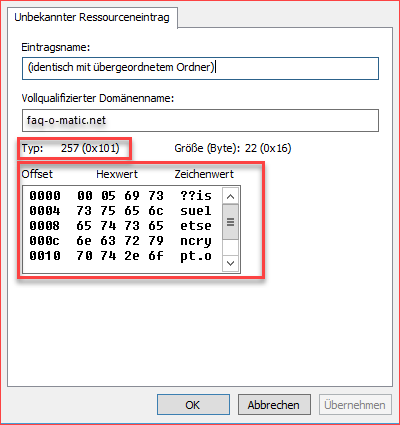Screen dimensions: 400x425
Task: Select the hex row at offset 0000
Action: coord(121,196)
